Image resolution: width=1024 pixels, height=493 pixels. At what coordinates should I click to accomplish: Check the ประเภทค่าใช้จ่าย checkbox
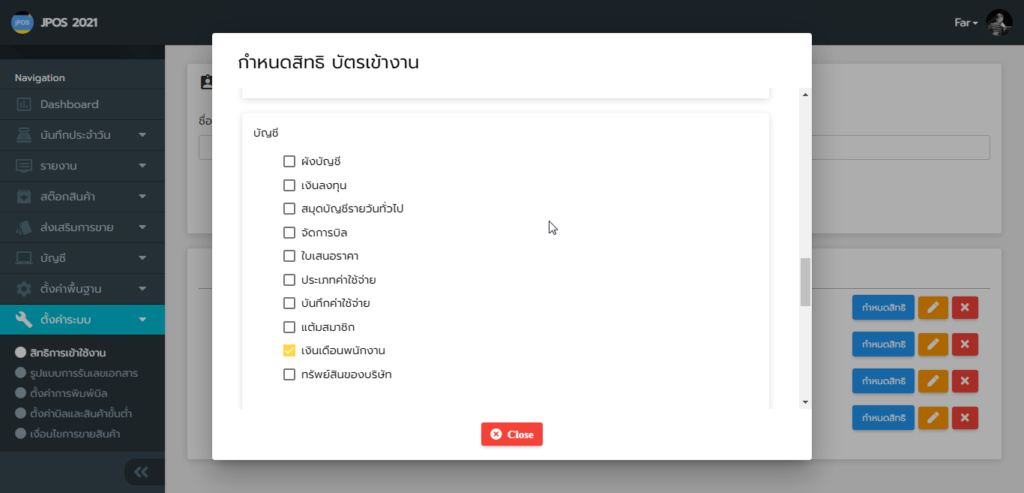[289, 280]
